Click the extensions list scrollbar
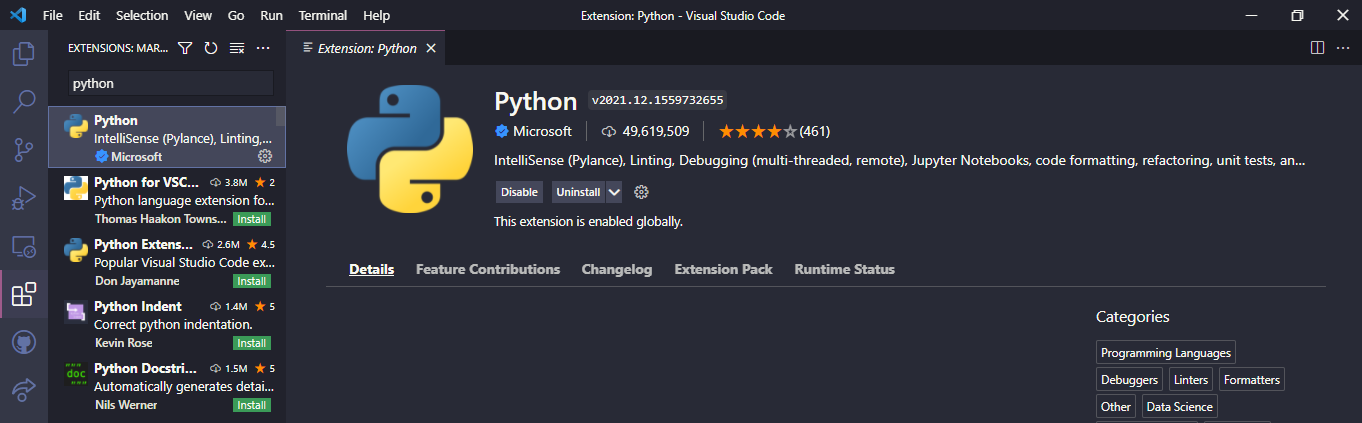Screen dimensions: 1362x423 (281, 117)
